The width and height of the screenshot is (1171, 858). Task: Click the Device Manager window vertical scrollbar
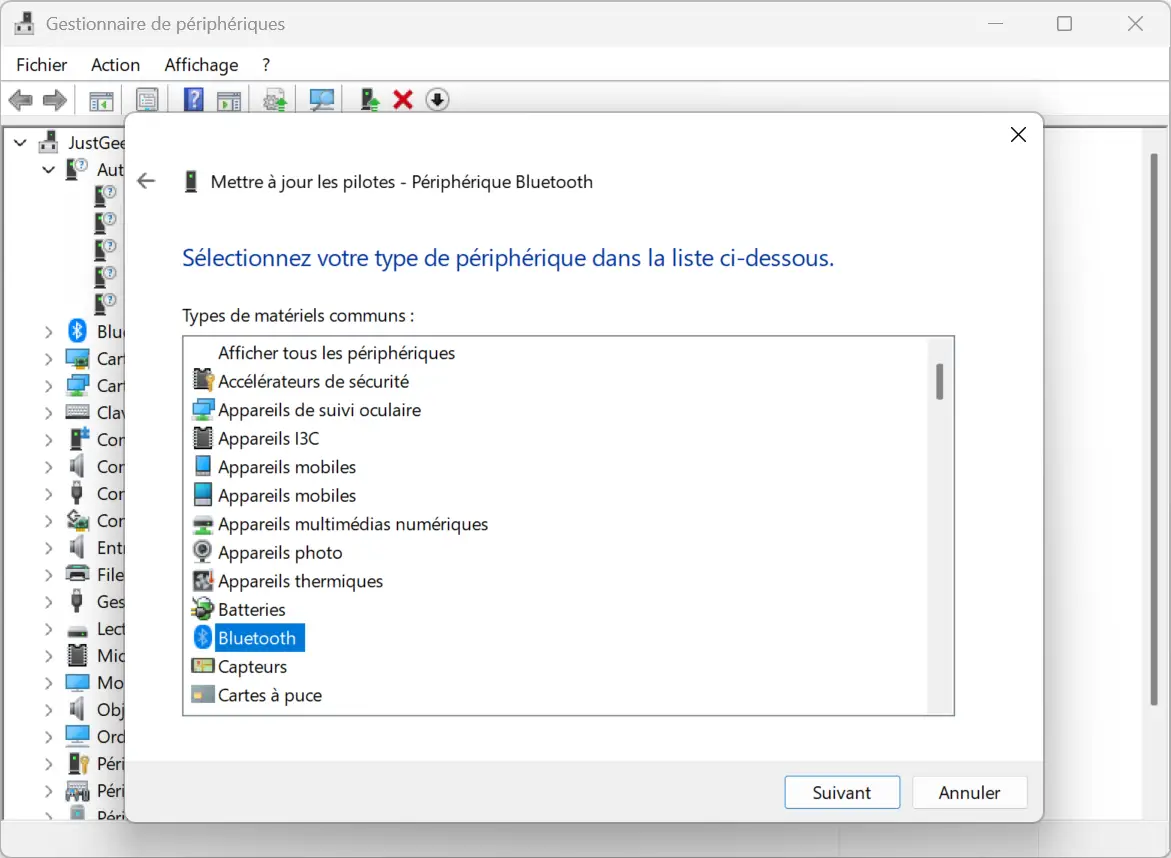point(1154,429)
